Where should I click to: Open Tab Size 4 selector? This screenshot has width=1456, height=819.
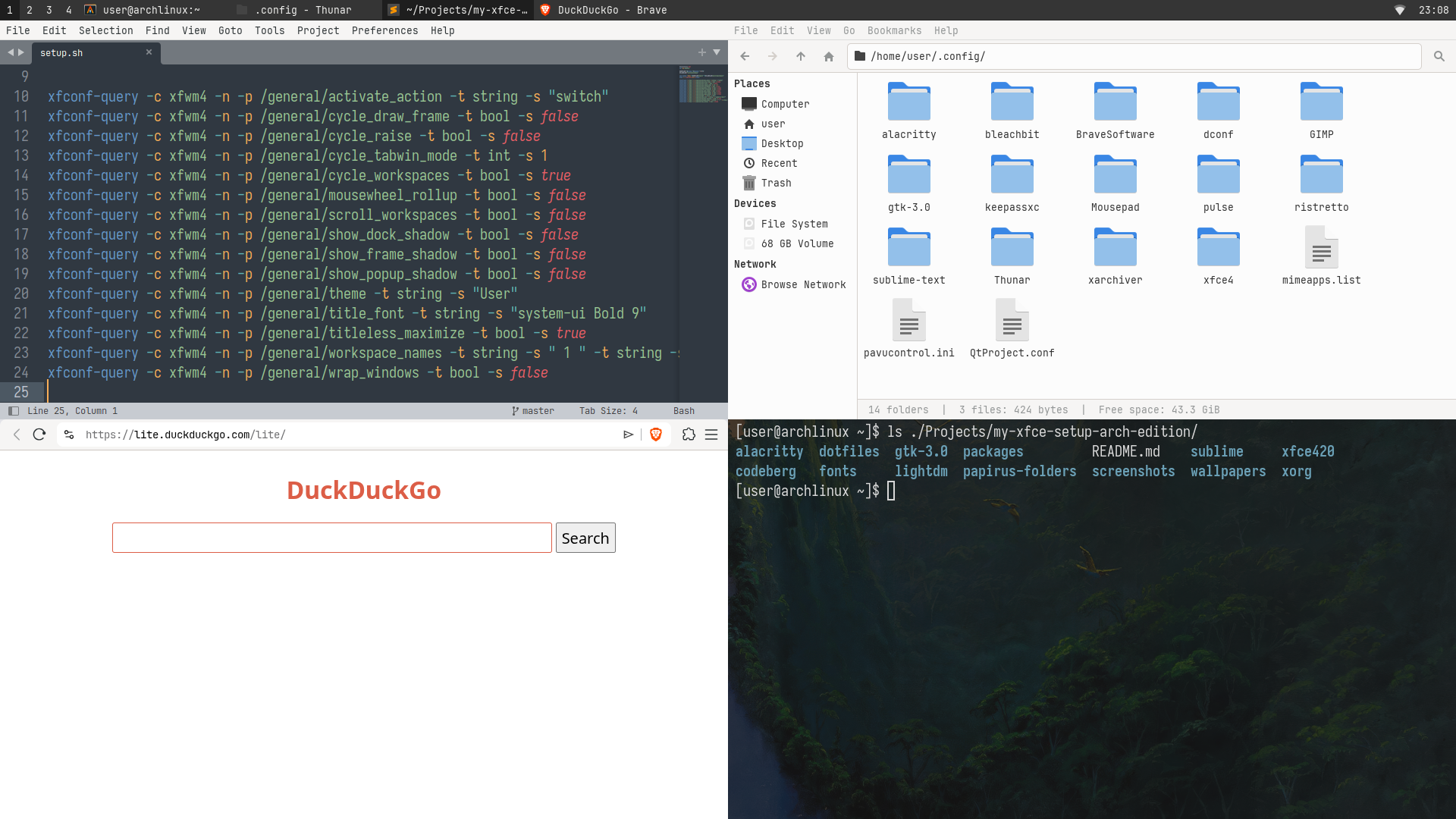(x=608, y=411)
